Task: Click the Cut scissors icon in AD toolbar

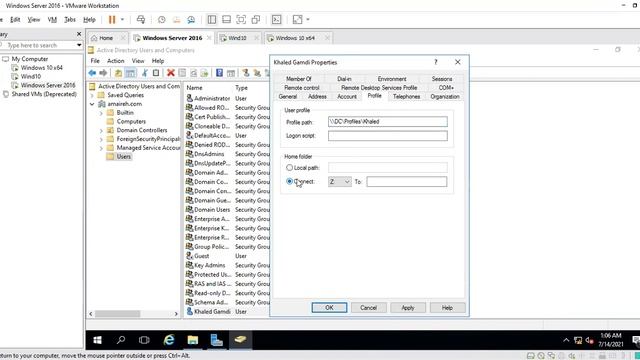Action: click(x=145, y=73)
